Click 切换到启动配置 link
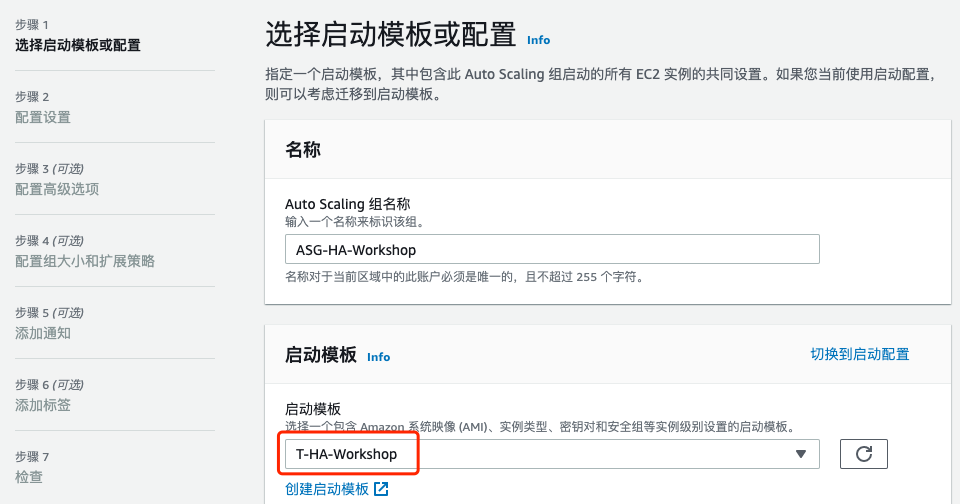Screen dimensions: 960x504 pyautogui.click(x=859, y=354)
